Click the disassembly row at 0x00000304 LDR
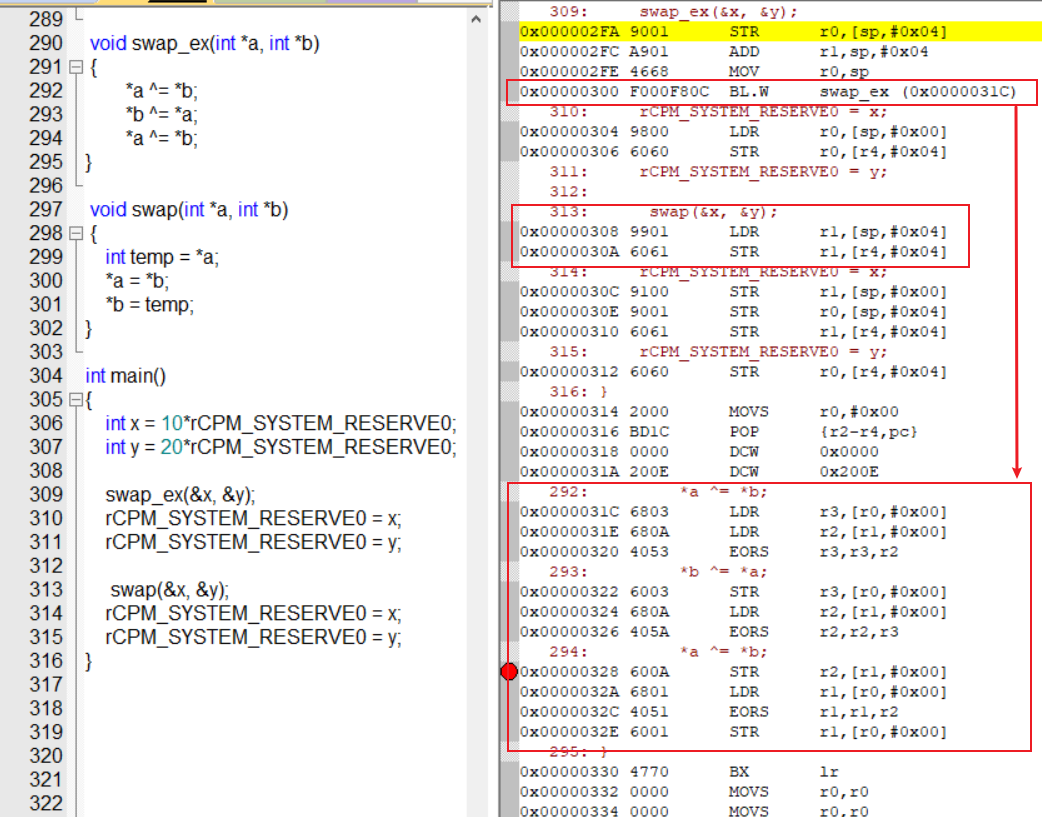 pyautogui.click(x=780, y=131)
